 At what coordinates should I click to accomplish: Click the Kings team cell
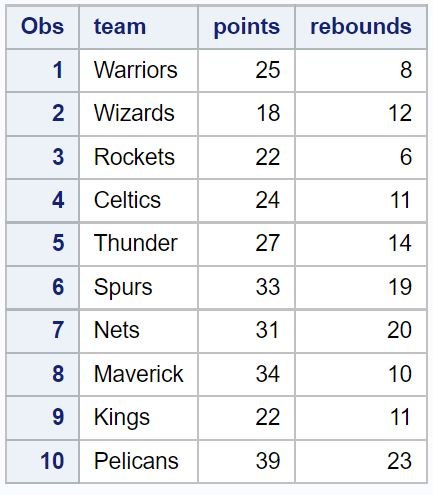coord(138,418)
